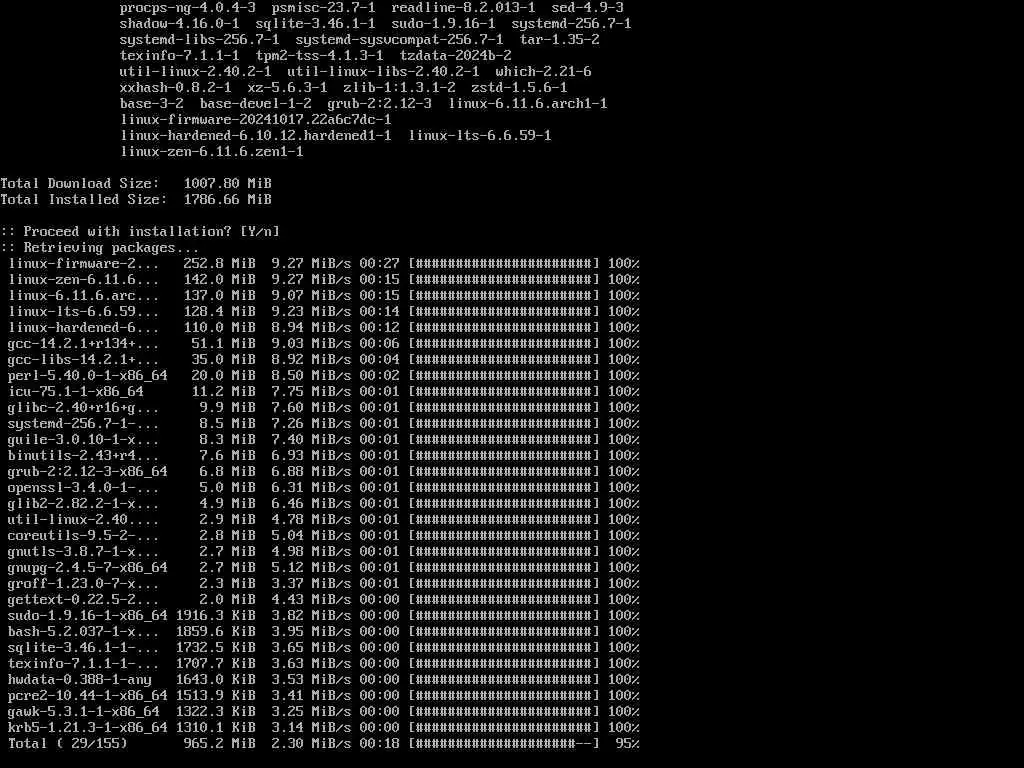Click the Total 29/155 progress bar
This screenshot has width=1024, height=768.
point(504,743)
